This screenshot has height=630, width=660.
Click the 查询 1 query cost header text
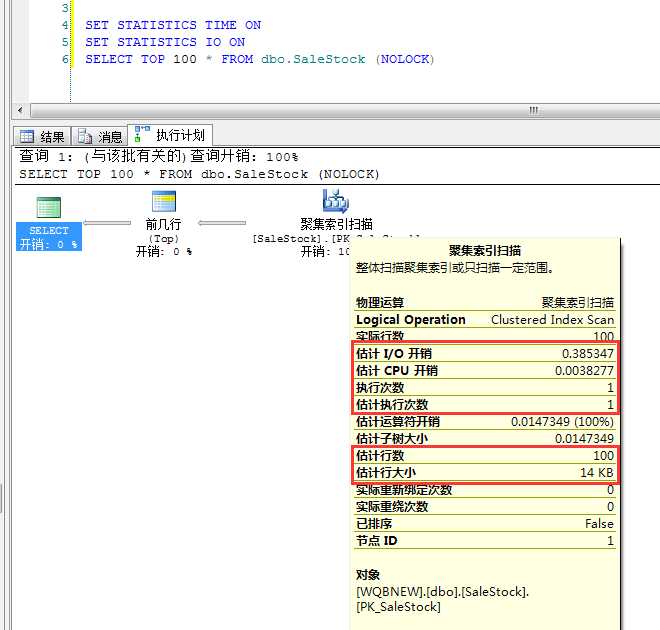click(x=159, y=157)
